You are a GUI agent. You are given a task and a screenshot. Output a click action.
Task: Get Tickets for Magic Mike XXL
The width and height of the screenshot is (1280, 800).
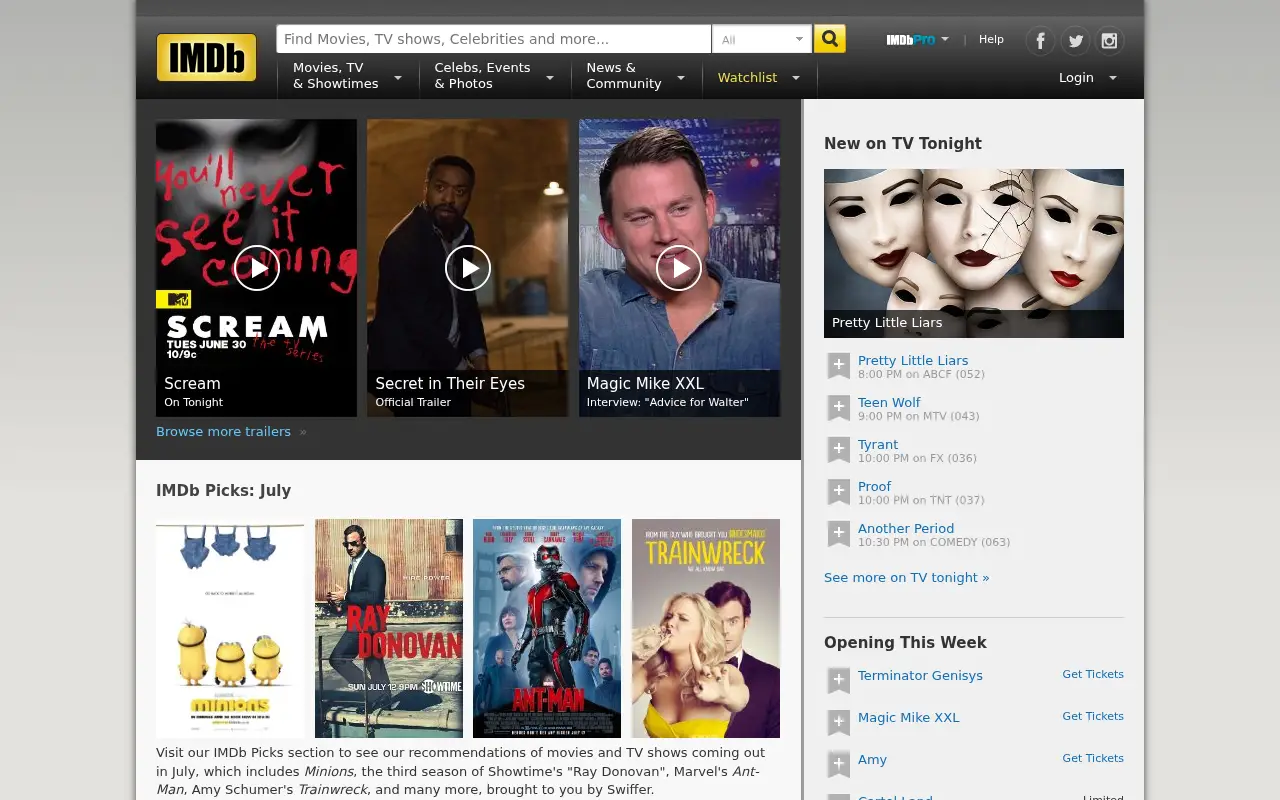(x=1093, y=716)
